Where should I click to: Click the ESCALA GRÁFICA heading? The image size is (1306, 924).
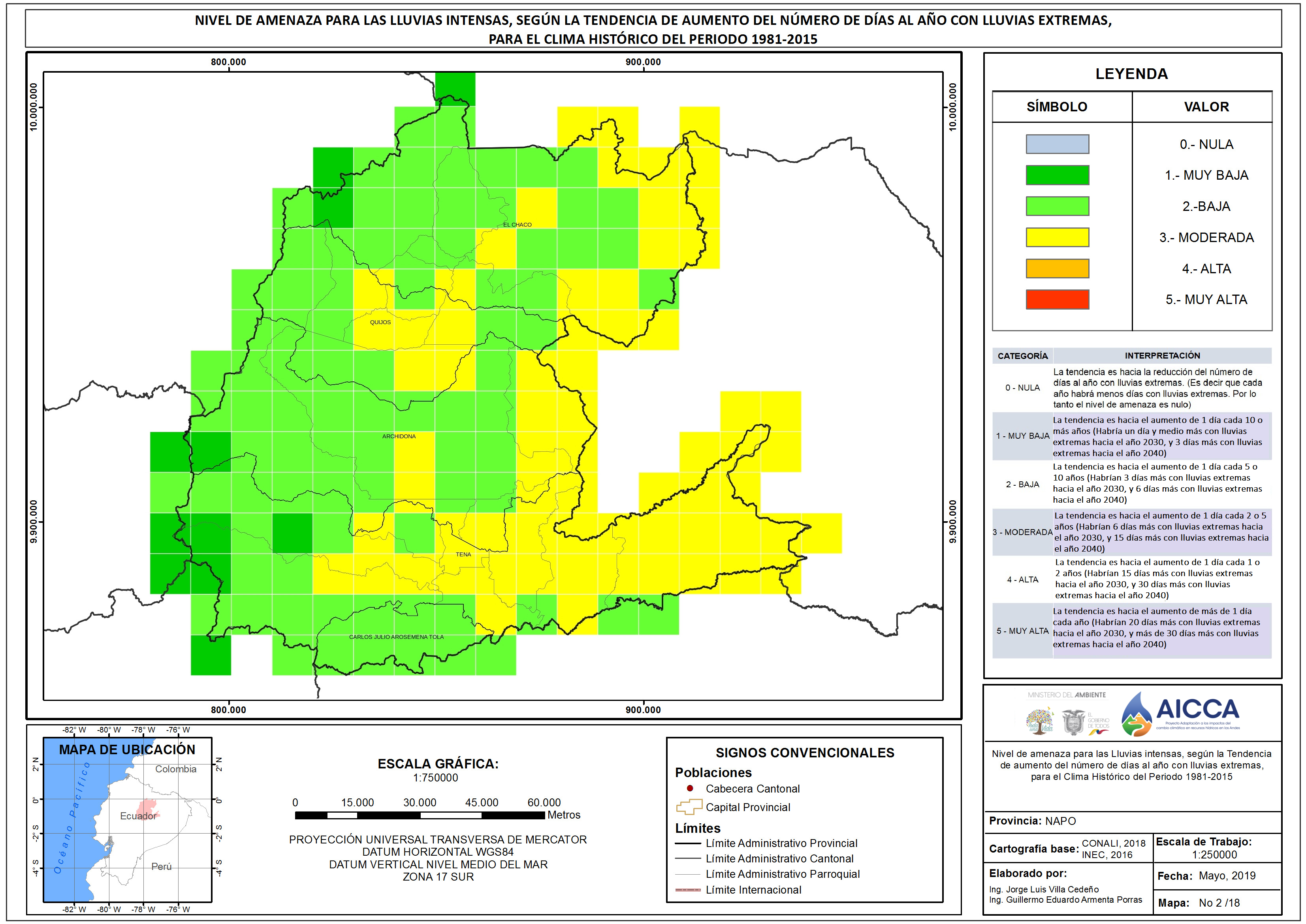tap(438, 764)
